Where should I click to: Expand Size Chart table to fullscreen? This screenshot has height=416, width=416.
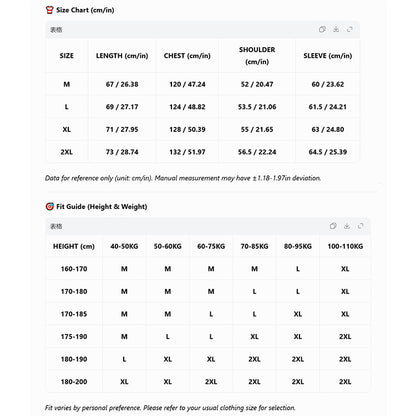click(x=350, y=29)
